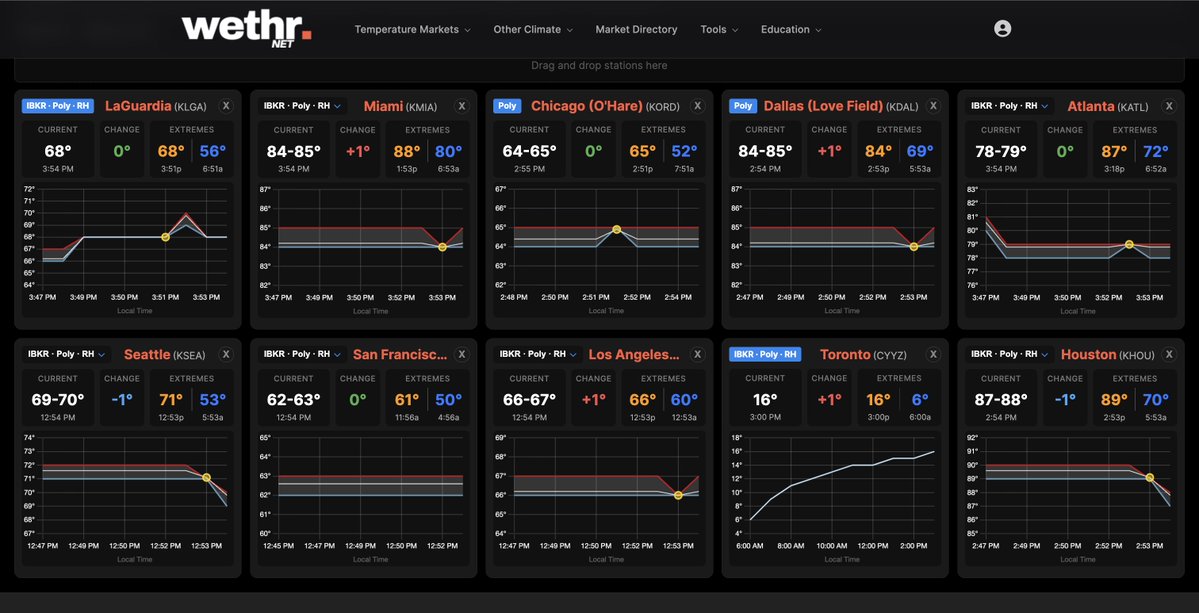The image size is (1199, 613).
Task: Open Houston's IBKR · Poly · RH dropdown
Action: click(1009, 354)
